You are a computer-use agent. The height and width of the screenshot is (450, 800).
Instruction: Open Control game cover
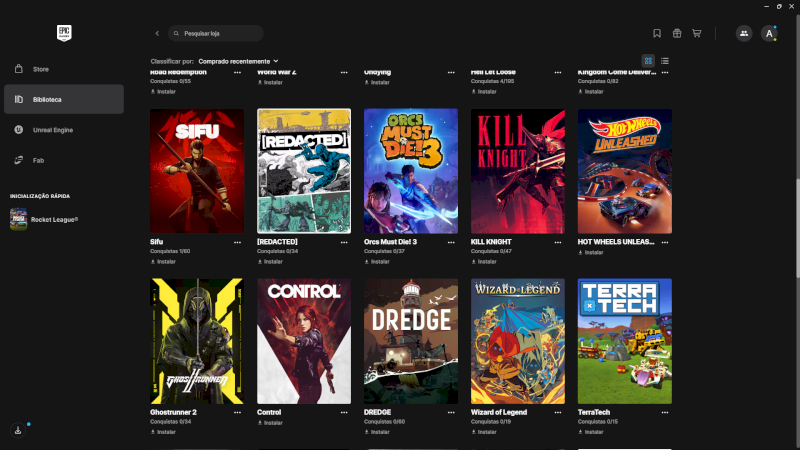point(304,341)
